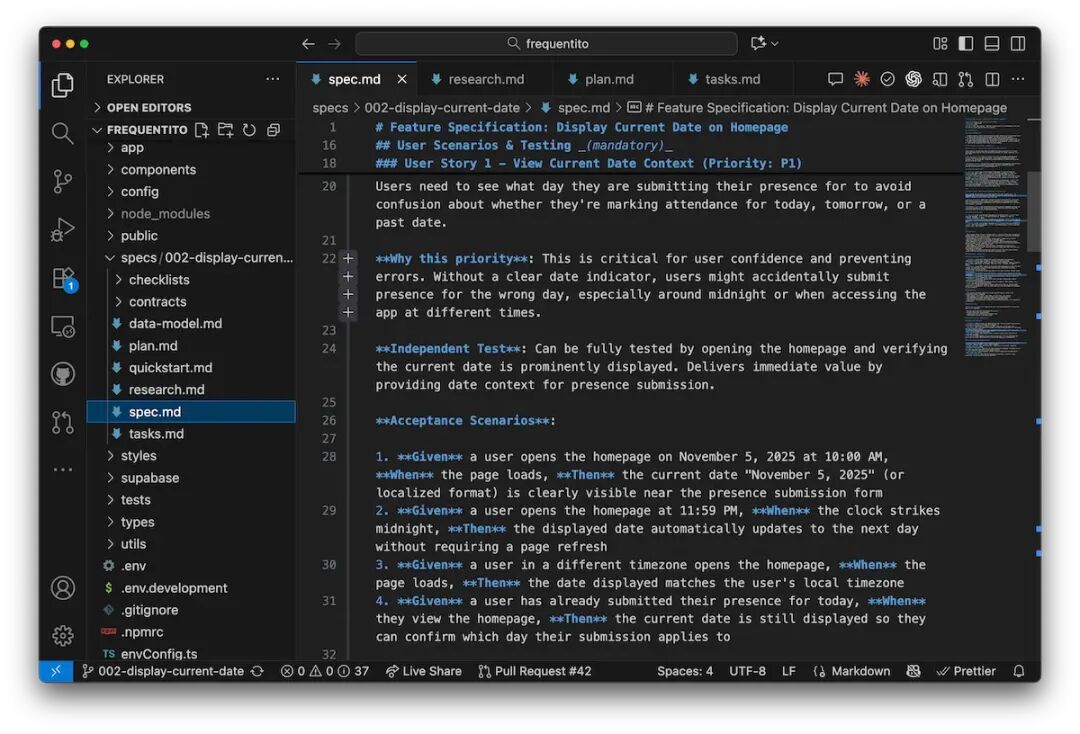The height and width of the screenshot is (734, 1080).
Task: Open the Run and Debug view
Action: 63,229
